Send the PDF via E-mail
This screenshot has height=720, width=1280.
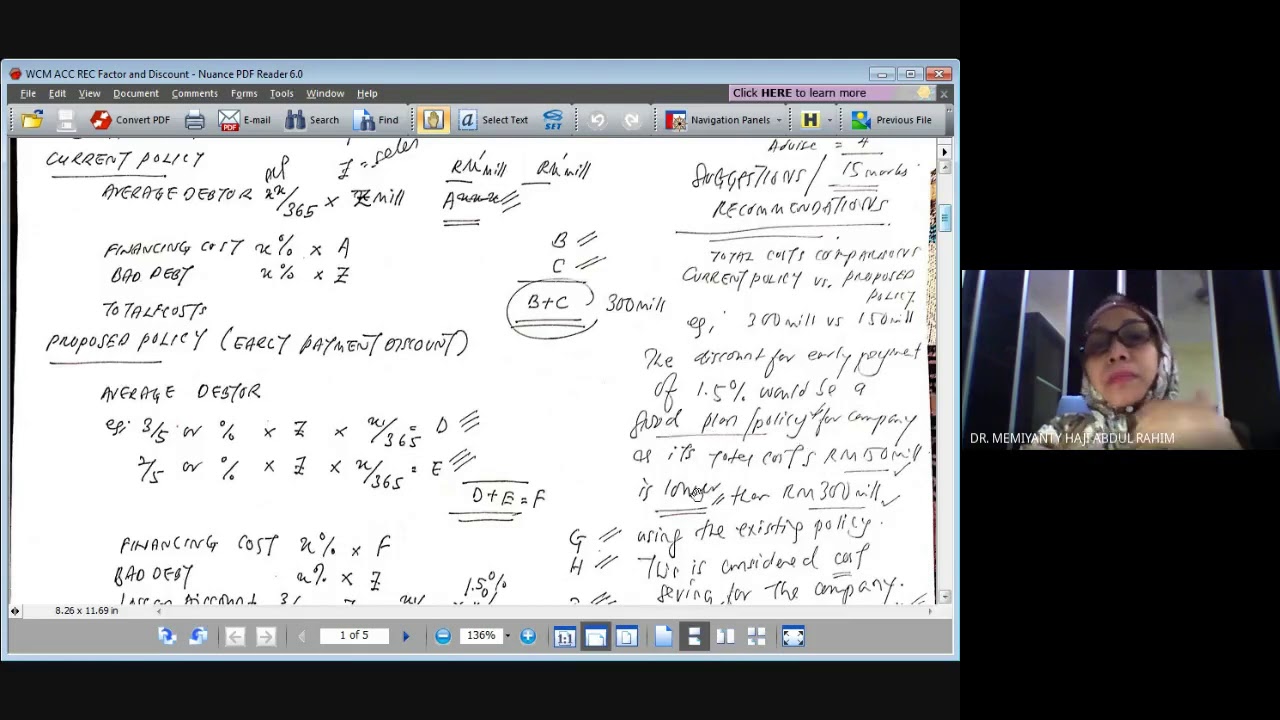coord(245,120)
